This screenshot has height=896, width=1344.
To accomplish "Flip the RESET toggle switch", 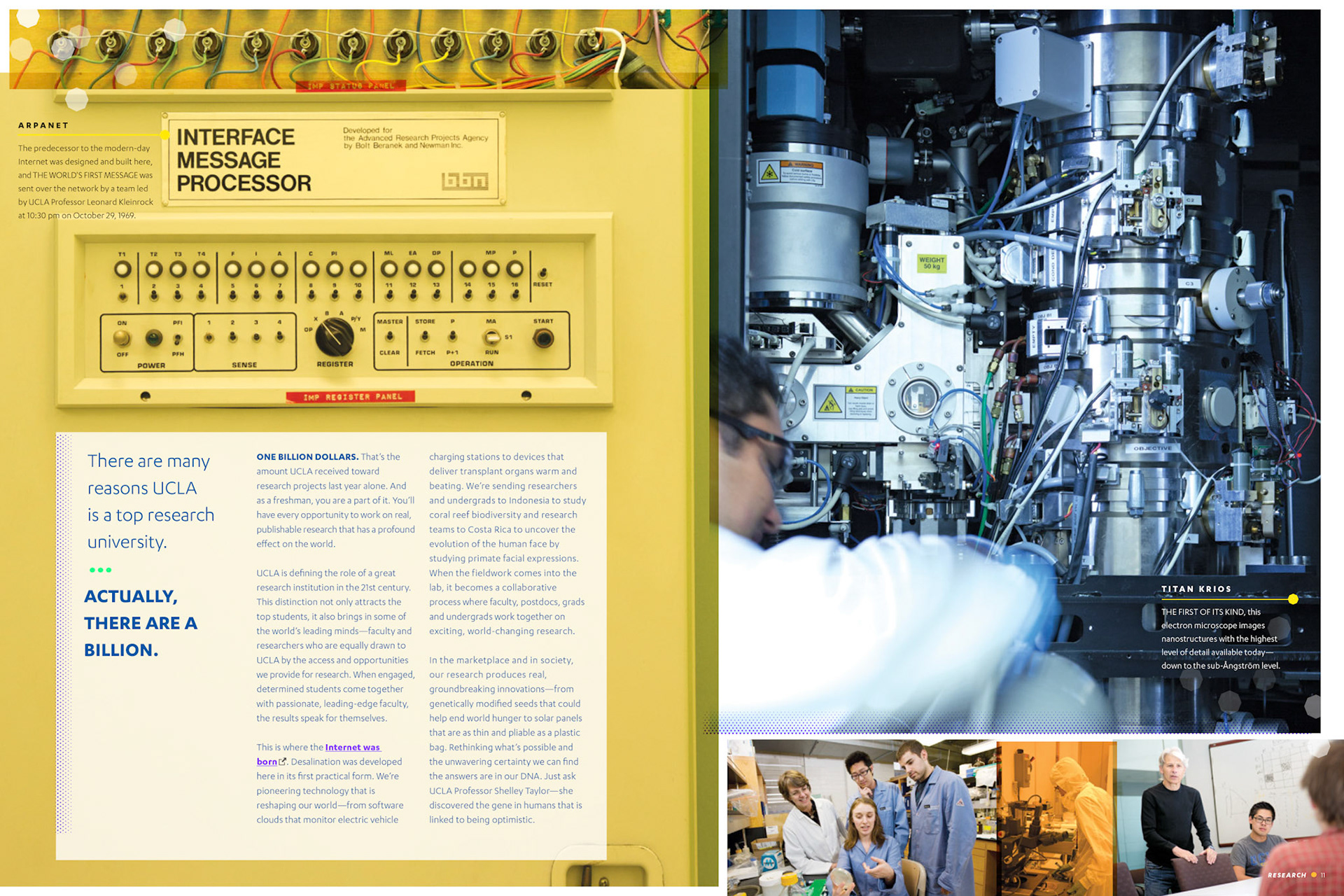I will [542, 273].
